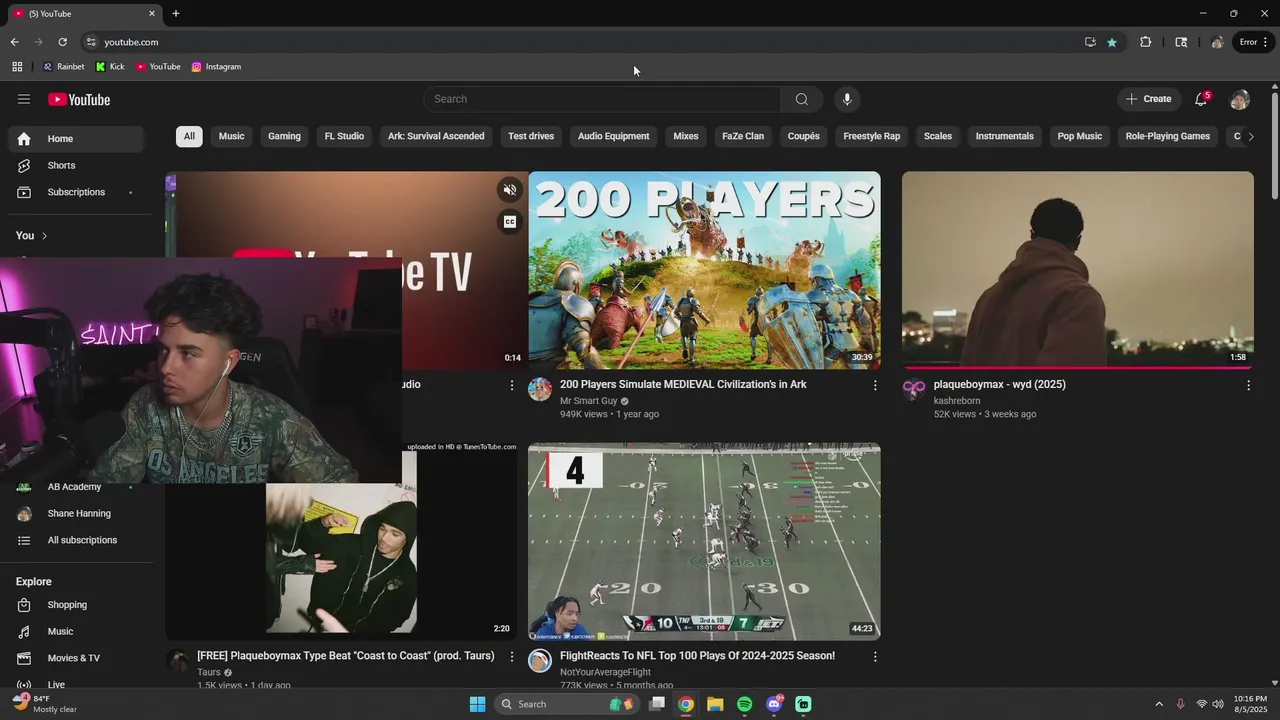The height and width of the screenshot is (720, 1280).
Task: Go back in browser
Action: (14, 42)
